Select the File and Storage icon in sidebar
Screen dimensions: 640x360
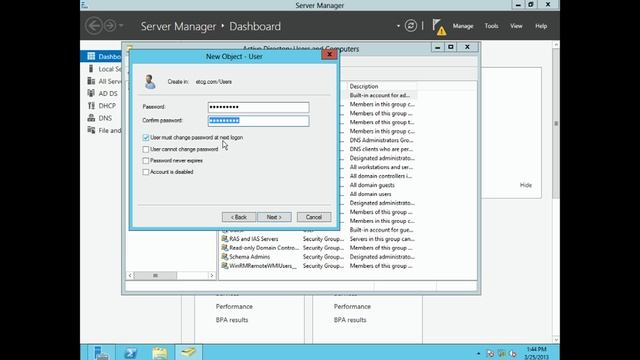click(x=91, y=130)
